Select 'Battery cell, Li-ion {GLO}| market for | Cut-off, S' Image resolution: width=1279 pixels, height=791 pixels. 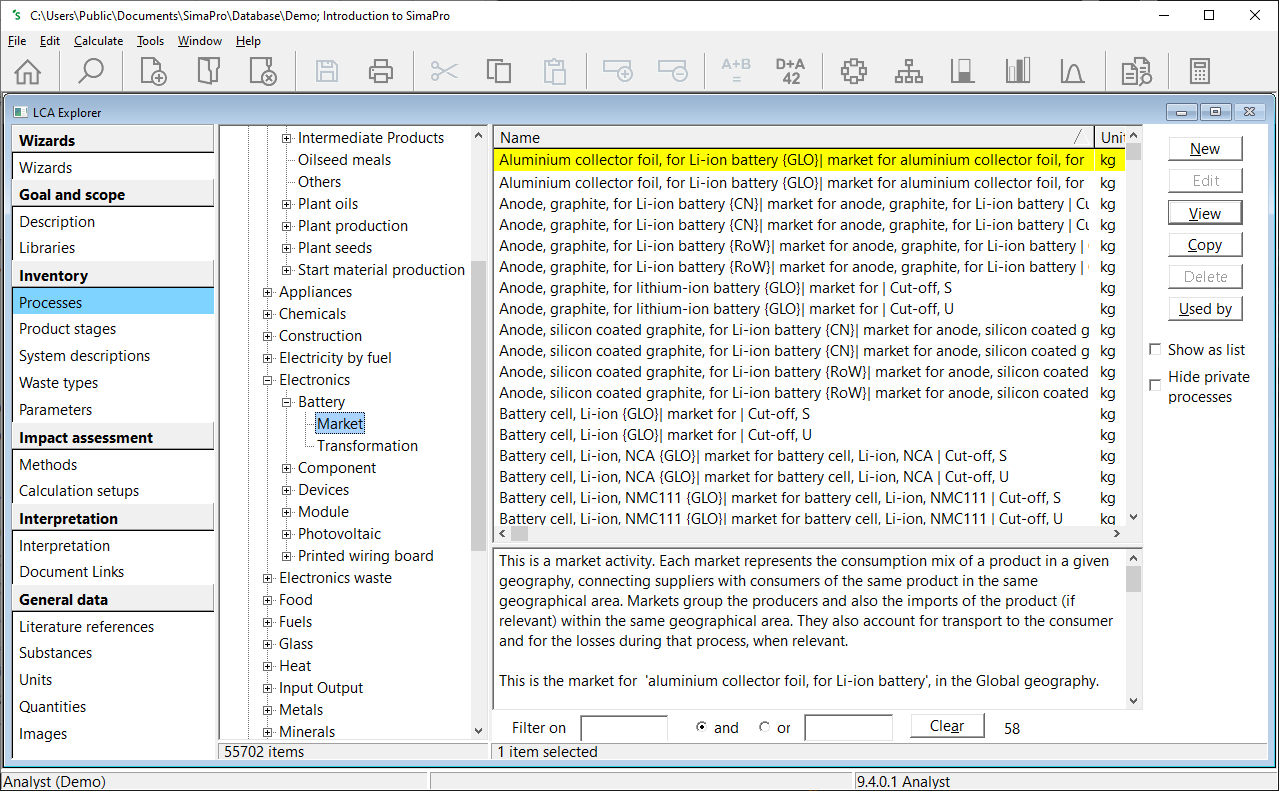[654, 414]
